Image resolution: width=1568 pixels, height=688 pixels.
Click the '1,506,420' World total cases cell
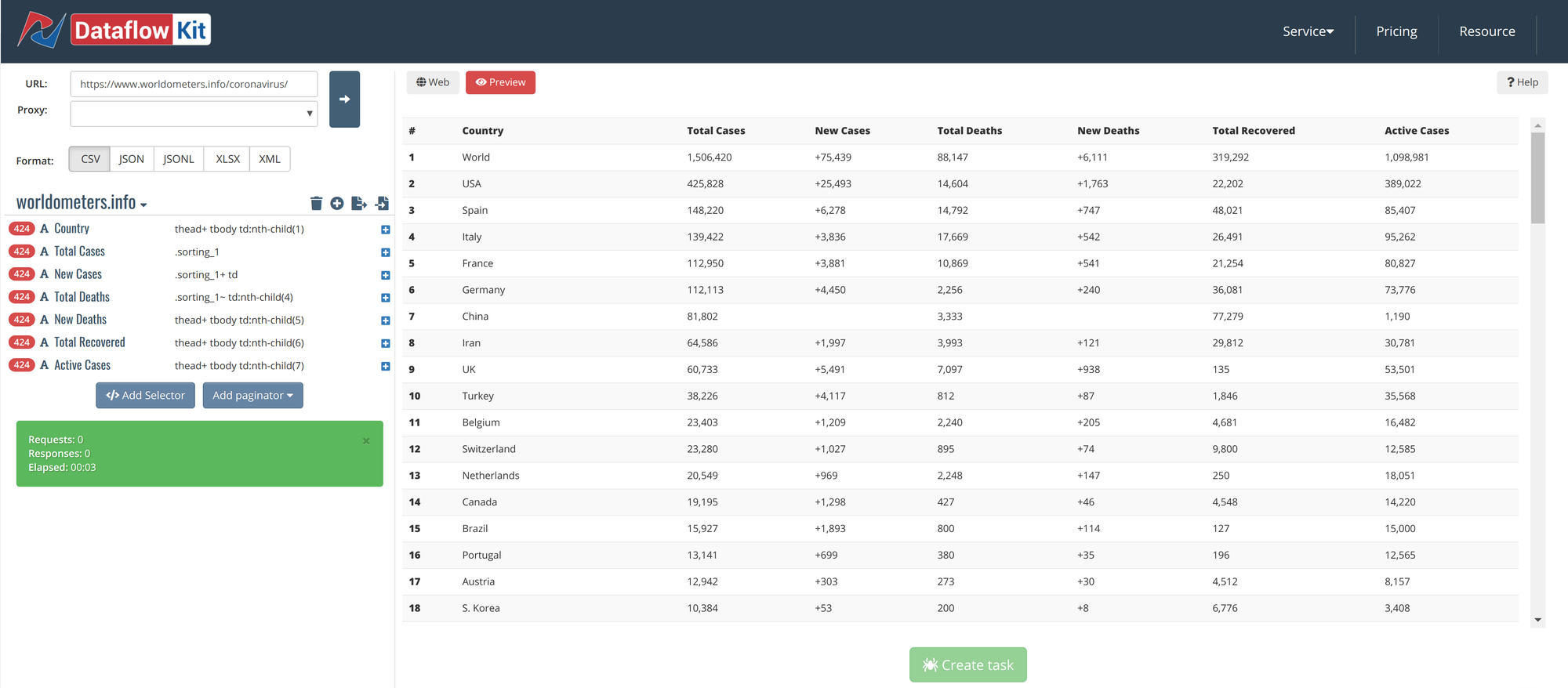coord(709,158)
